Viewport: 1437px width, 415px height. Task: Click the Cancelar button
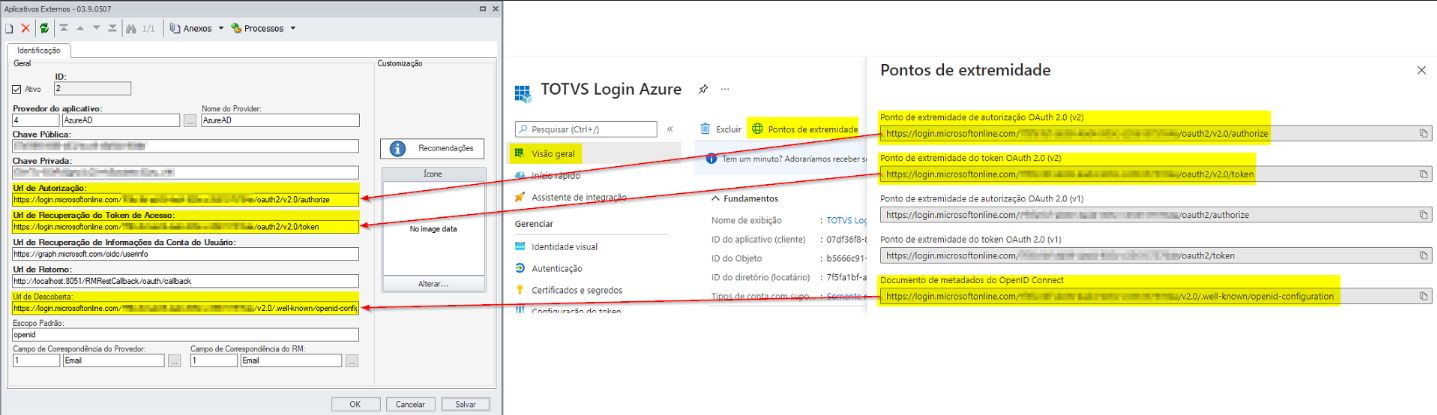410,405
